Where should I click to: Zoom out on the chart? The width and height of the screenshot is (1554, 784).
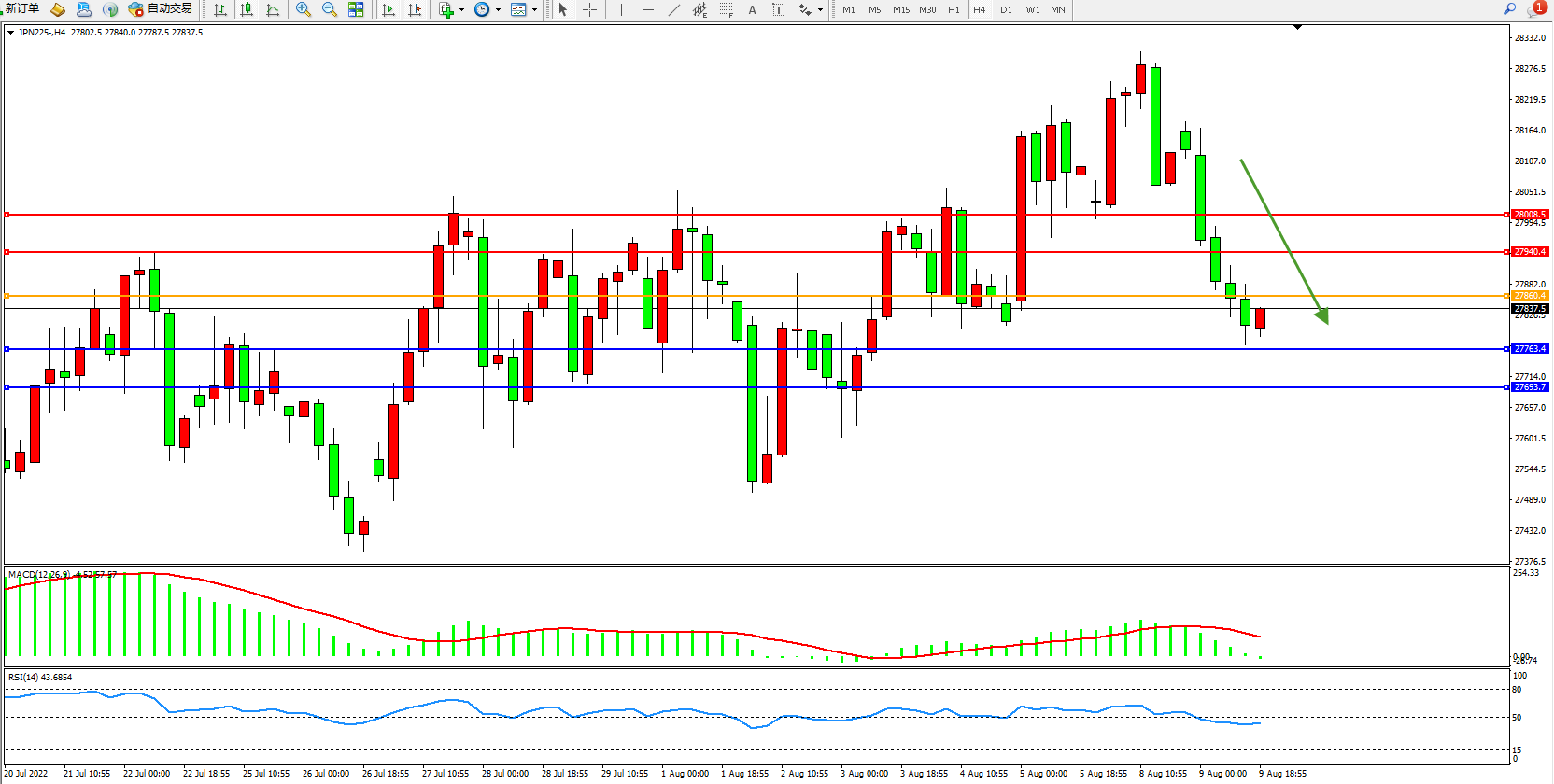tap(330, 9)
